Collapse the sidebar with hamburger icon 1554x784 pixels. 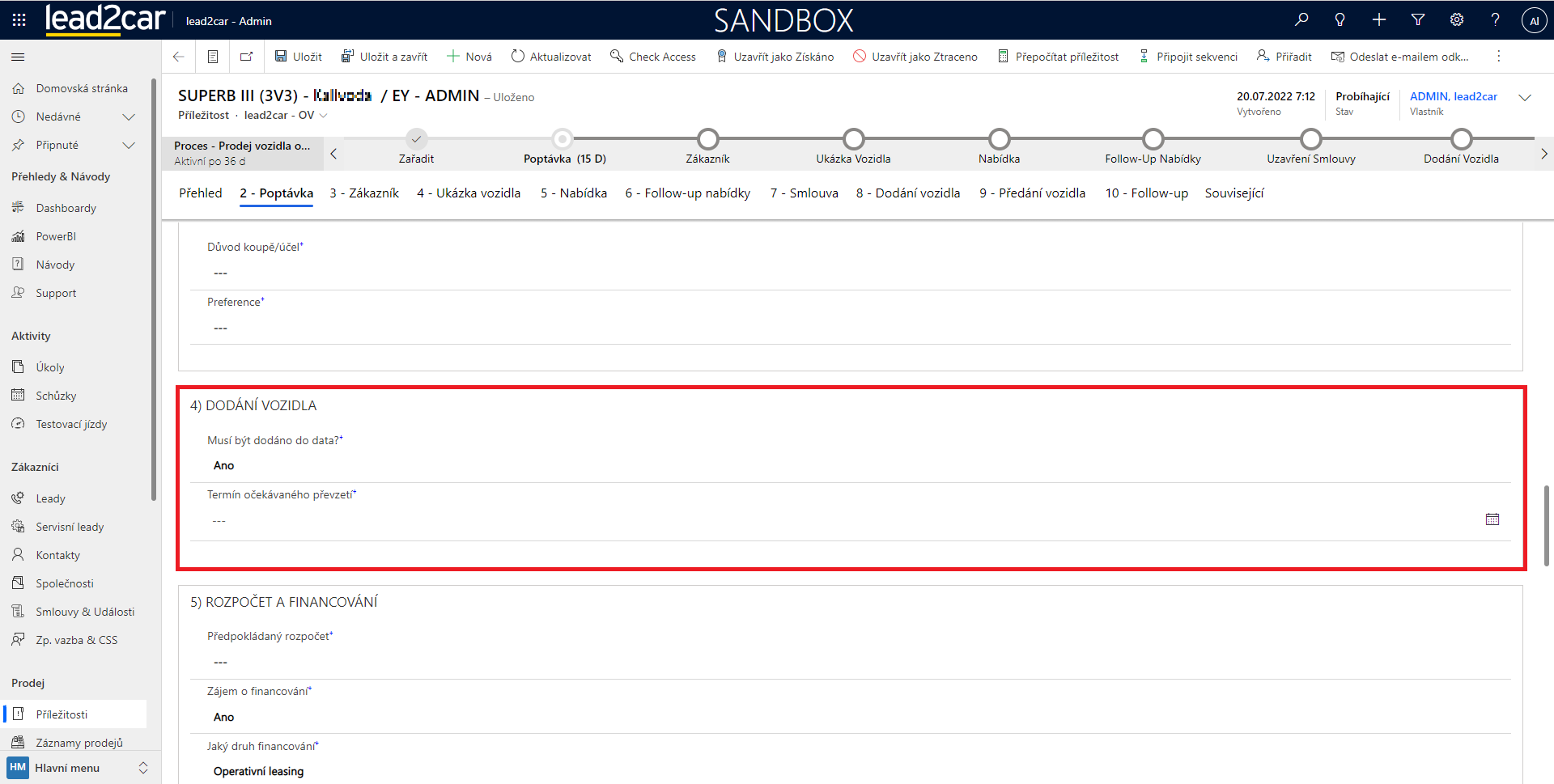pos(18,57)
